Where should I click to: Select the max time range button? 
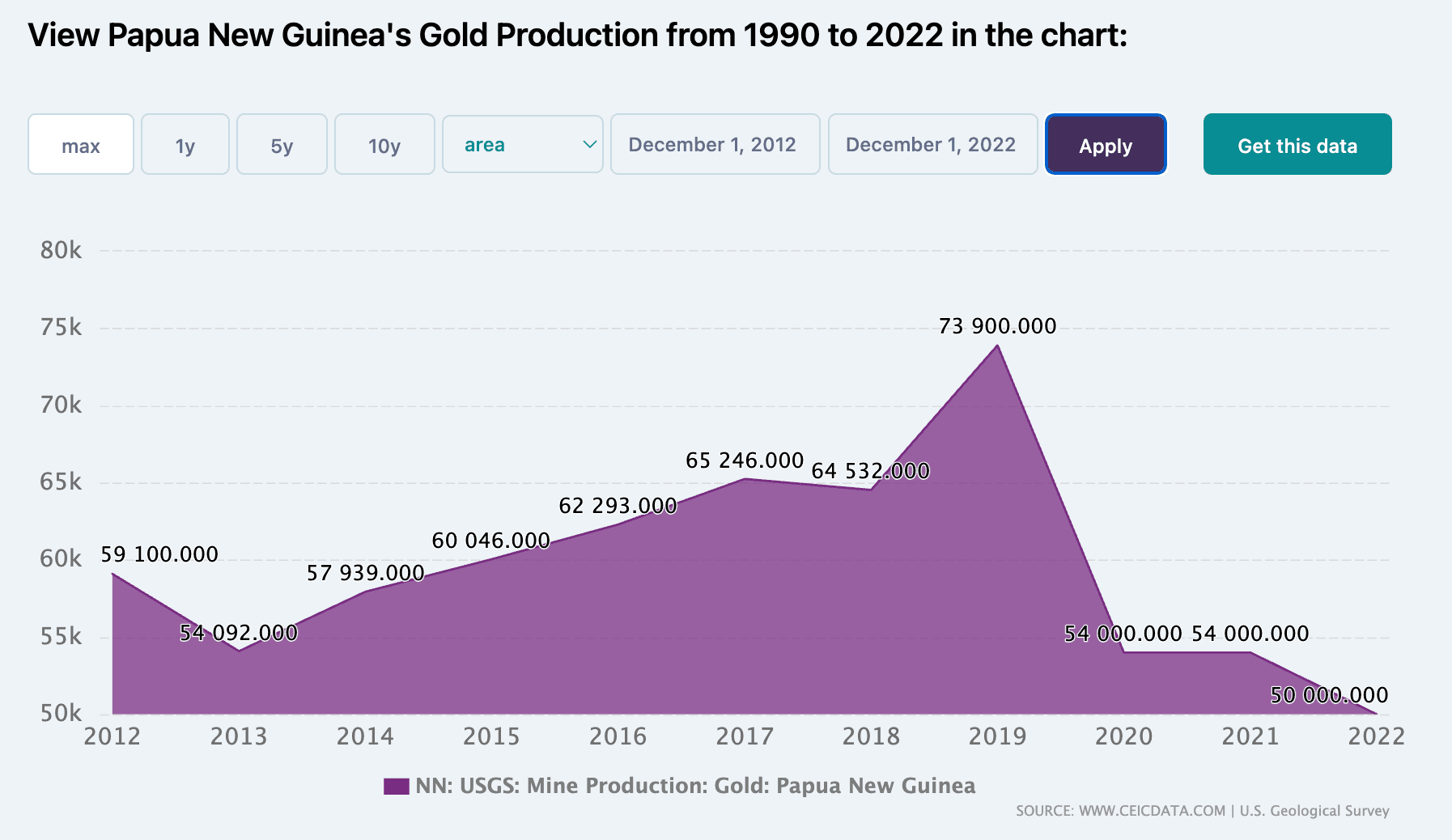81,144
